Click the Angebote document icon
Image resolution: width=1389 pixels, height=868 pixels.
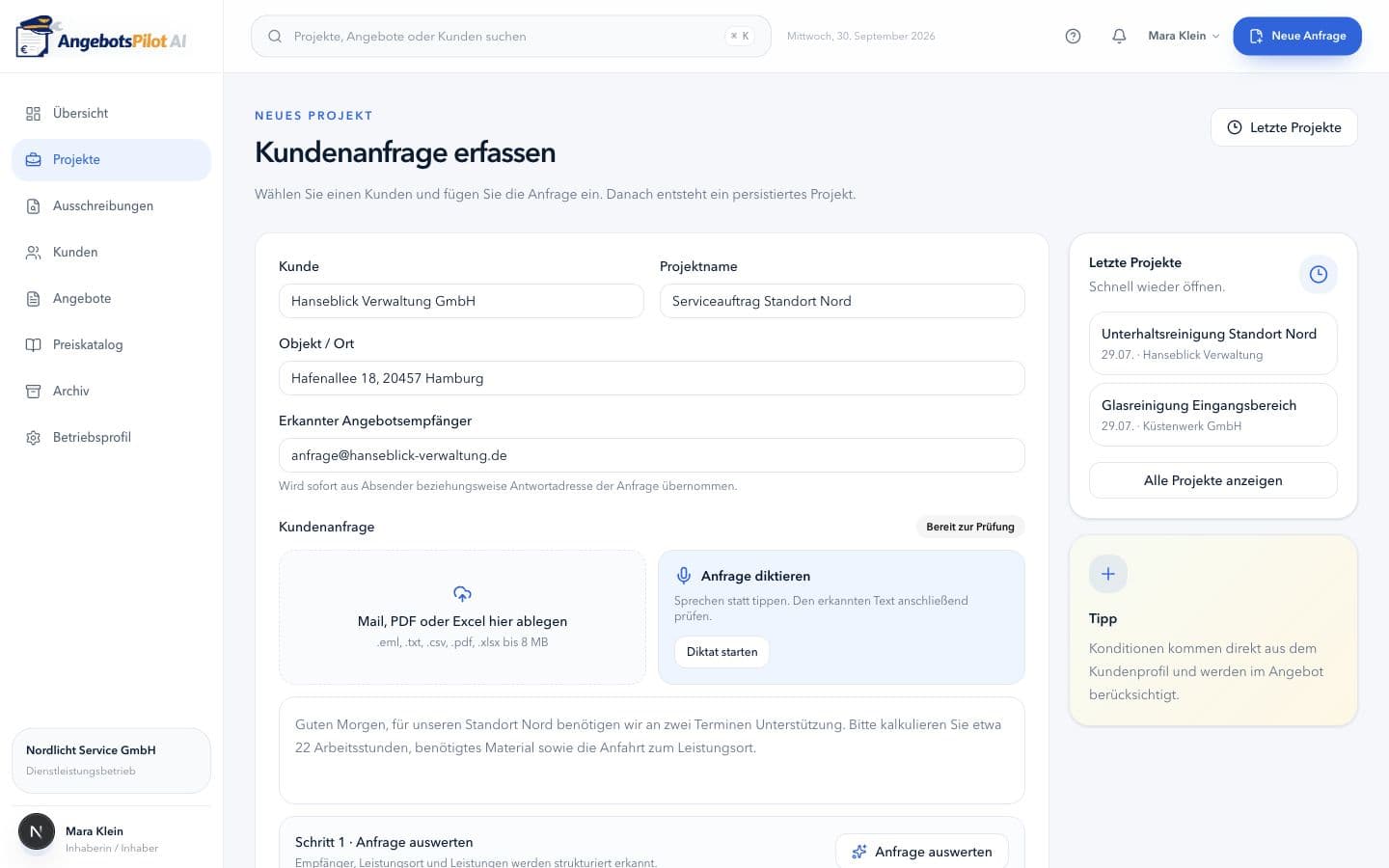point(34,299)
